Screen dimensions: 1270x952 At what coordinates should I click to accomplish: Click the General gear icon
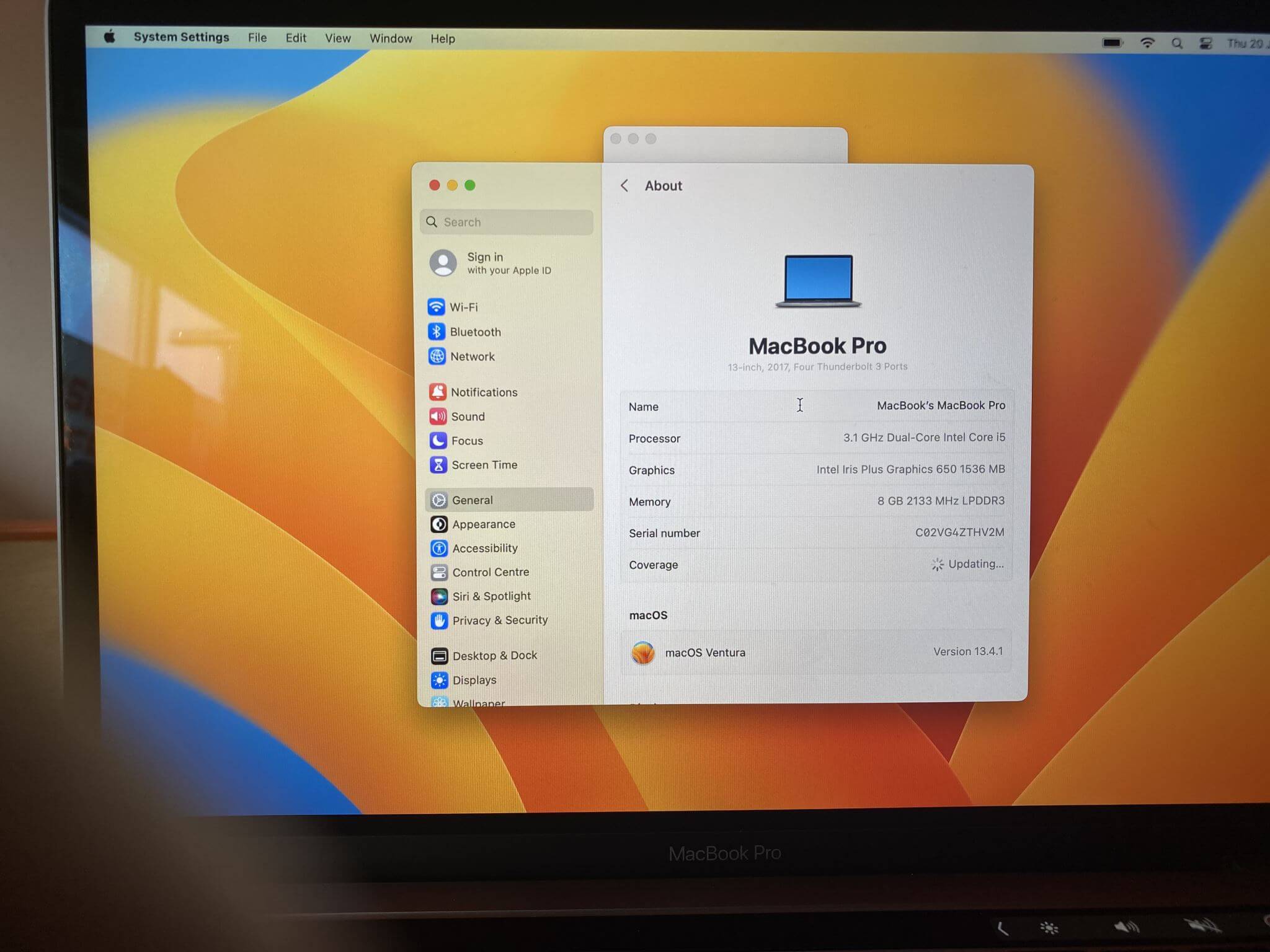(438, 500)
